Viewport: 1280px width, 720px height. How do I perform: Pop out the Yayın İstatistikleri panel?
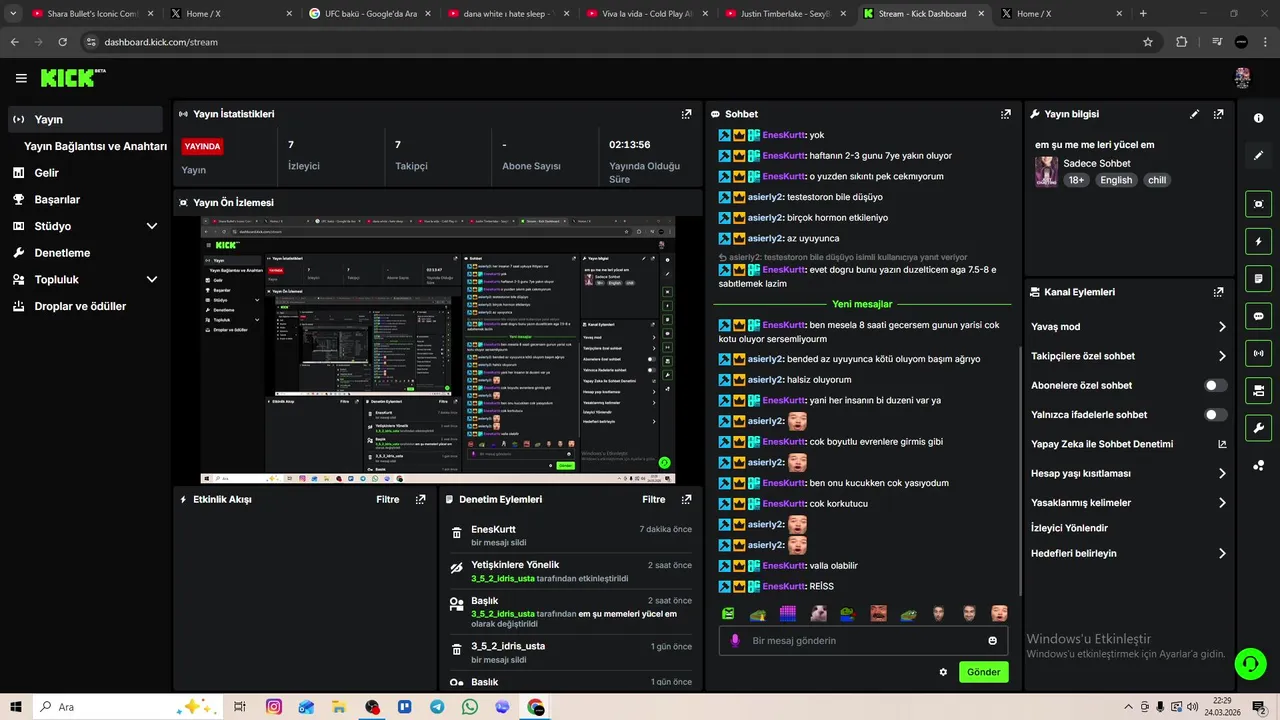coord(686,114)
